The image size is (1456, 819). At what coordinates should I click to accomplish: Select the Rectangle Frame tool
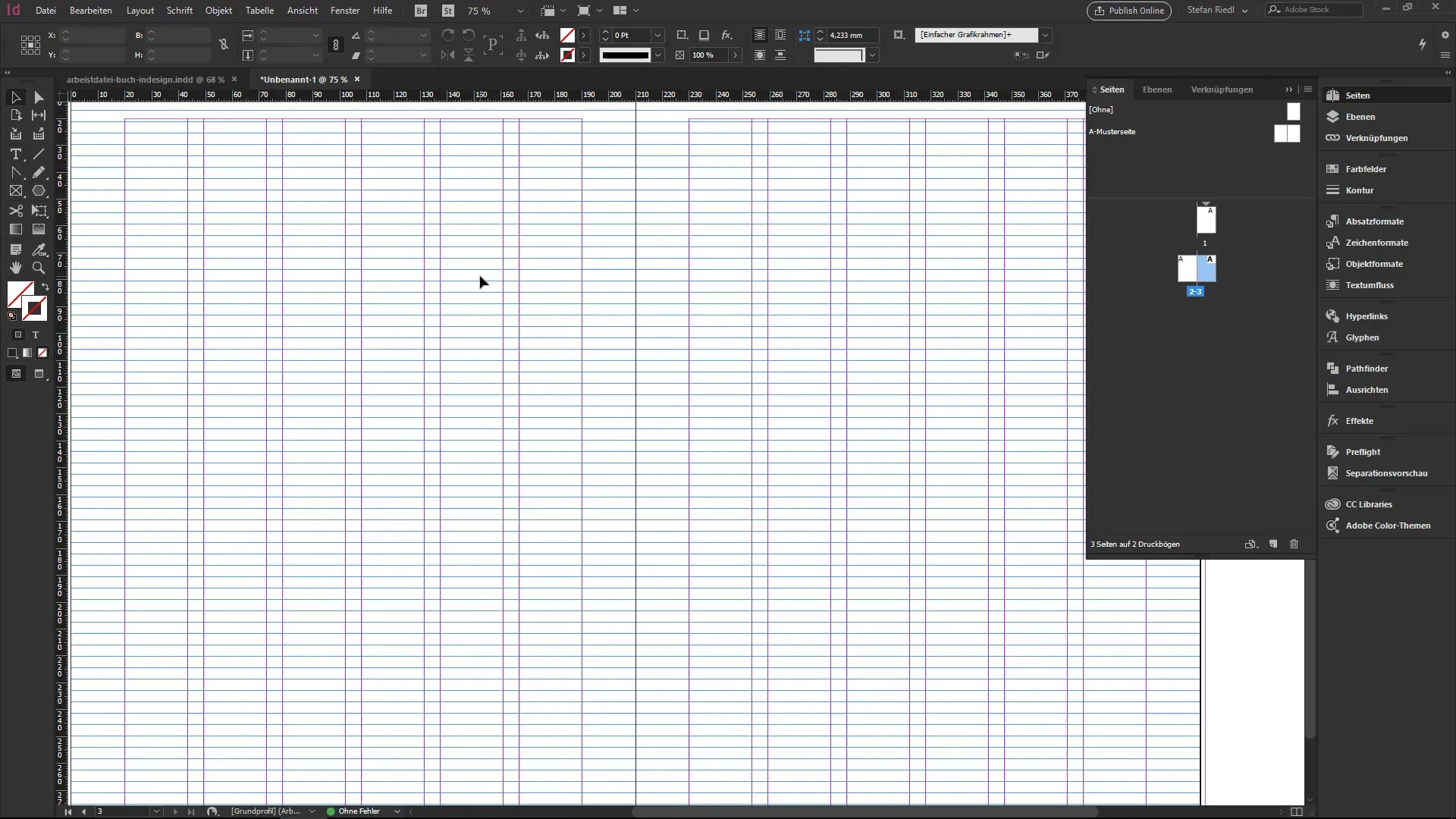pos(15,191)
